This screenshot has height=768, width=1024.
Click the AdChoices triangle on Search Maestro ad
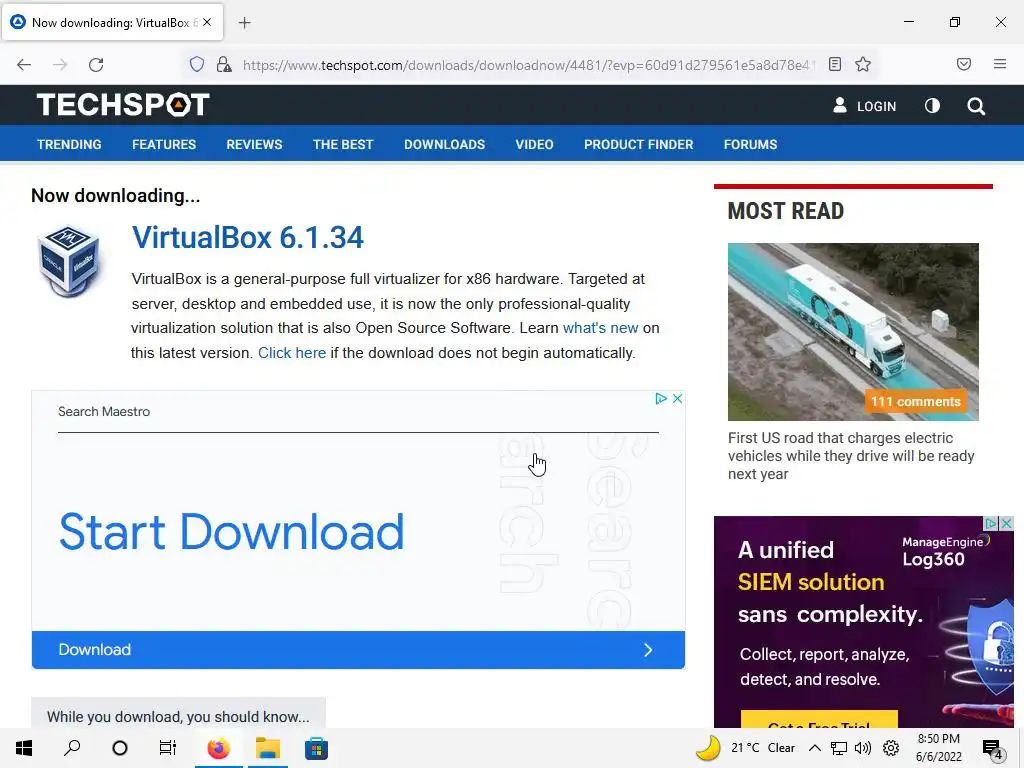click(x=660, y=398)
